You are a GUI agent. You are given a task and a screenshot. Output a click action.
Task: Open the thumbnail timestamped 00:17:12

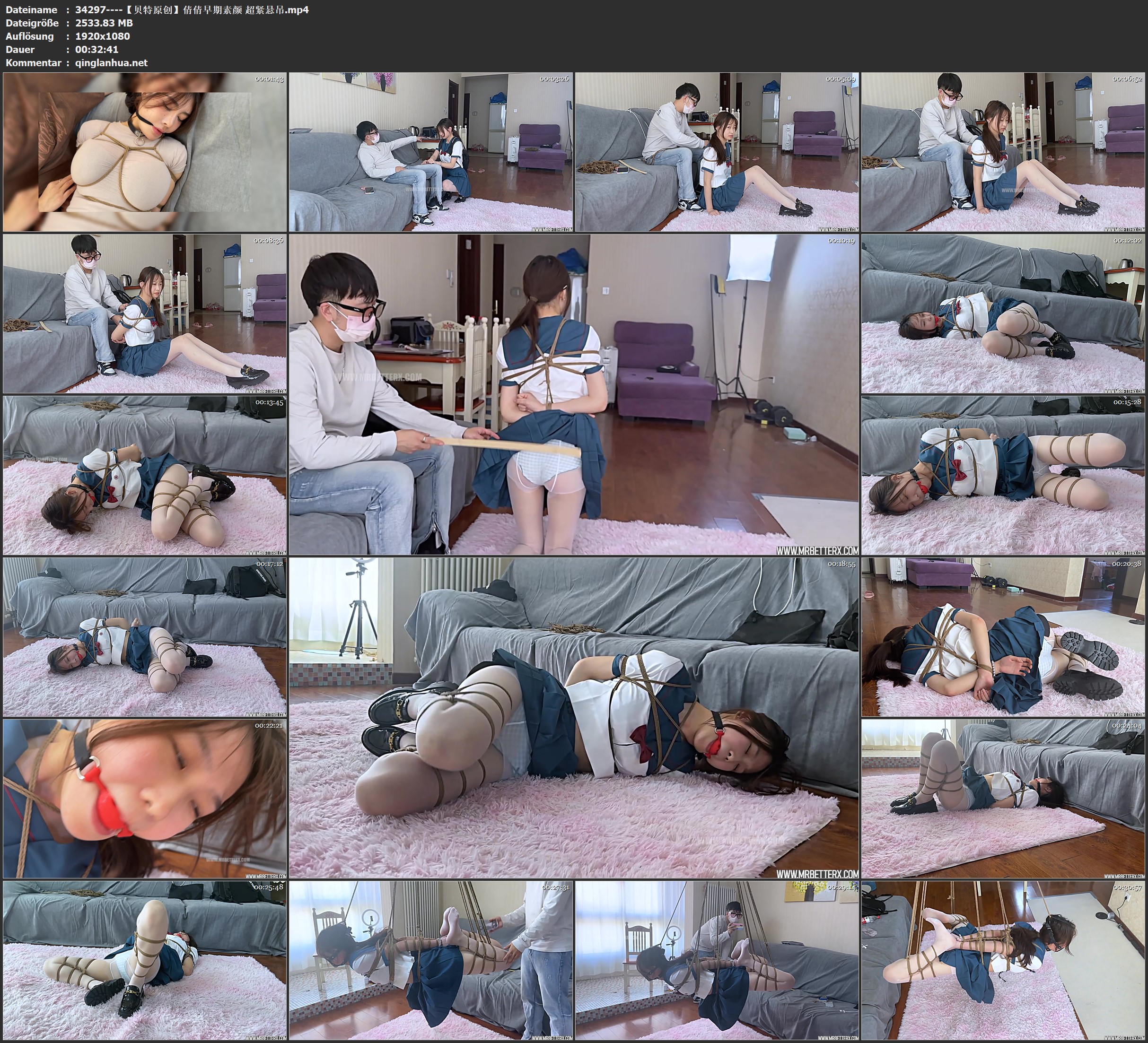click(145, 637)
